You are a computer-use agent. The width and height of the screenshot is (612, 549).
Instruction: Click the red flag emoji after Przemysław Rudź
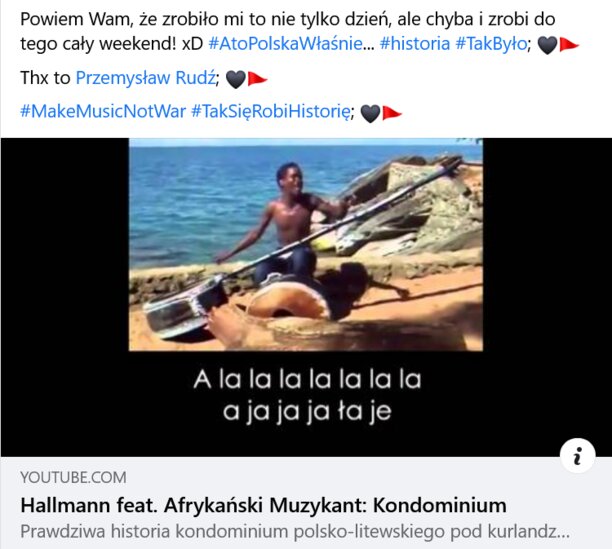click(257, 78)
